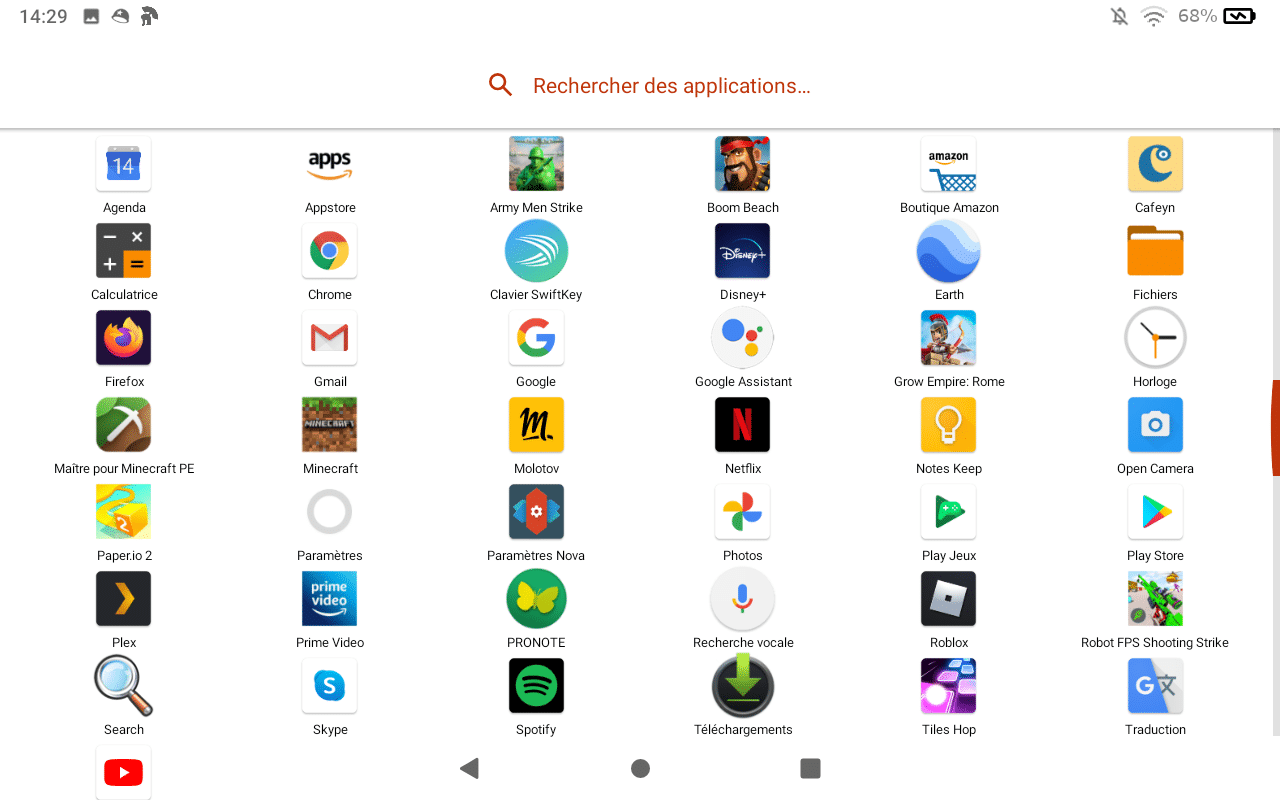This screenshot has height=800, width=1280.
Task: Click the orange scrollbar handle on right edge
Action: click(x=1275, y=428)
